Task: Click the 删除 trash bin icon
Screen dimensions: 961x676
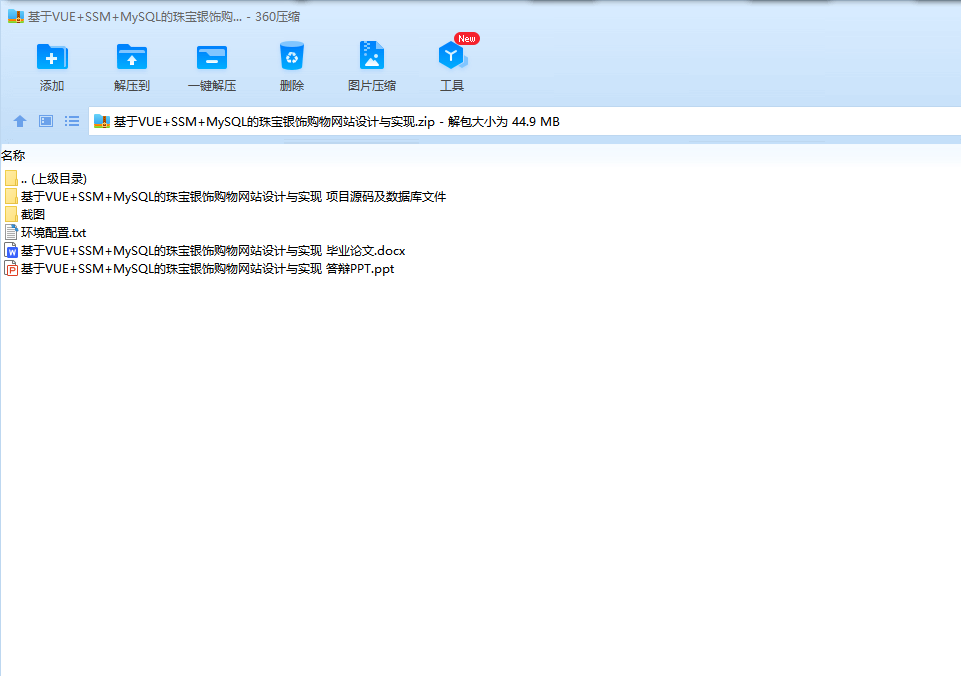Action: point(292,56)
